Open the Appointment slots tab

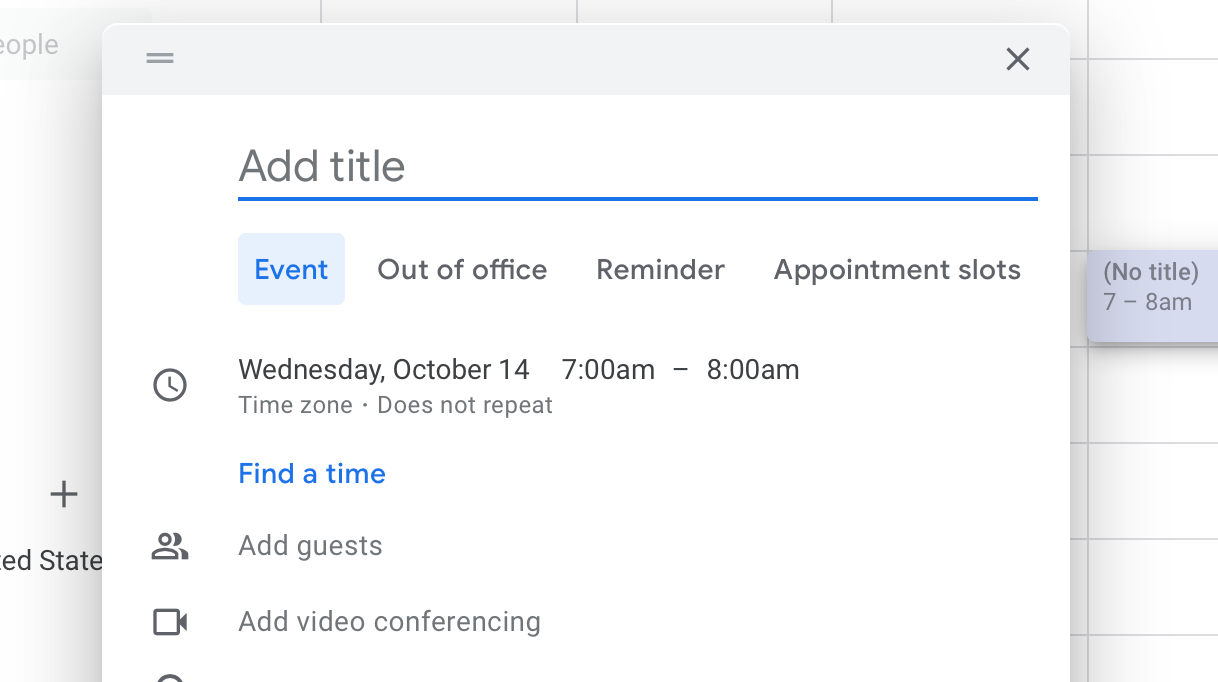(897, 270)
